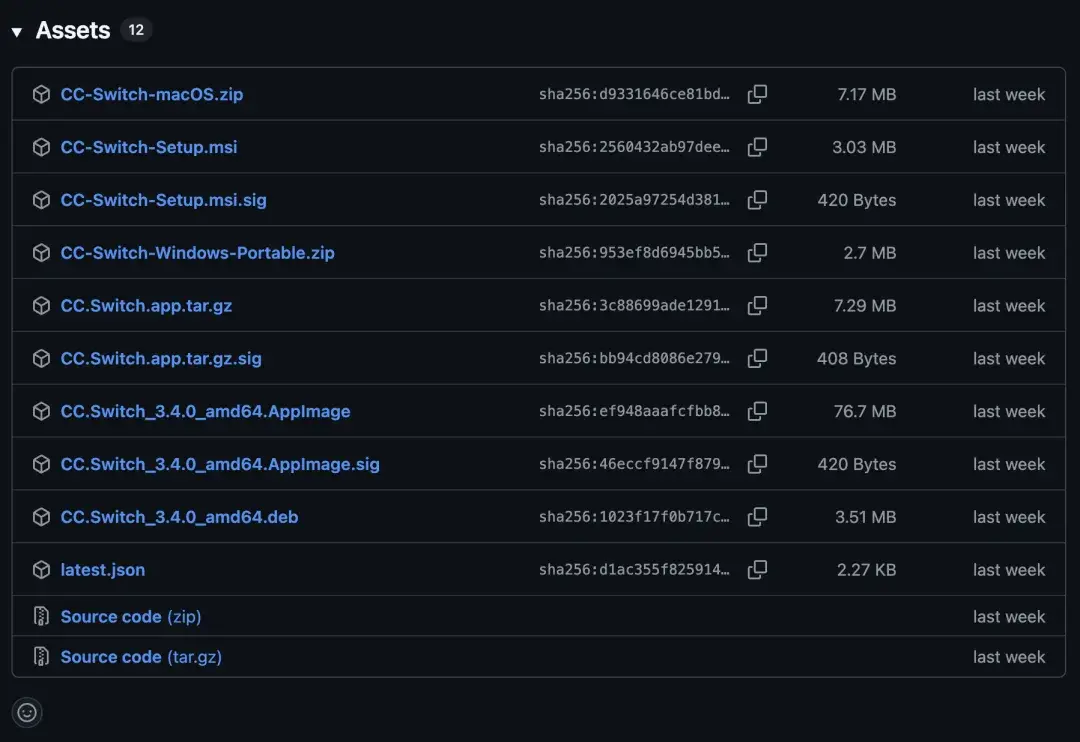Download Source code (tar.gz)

click(140, 657)
